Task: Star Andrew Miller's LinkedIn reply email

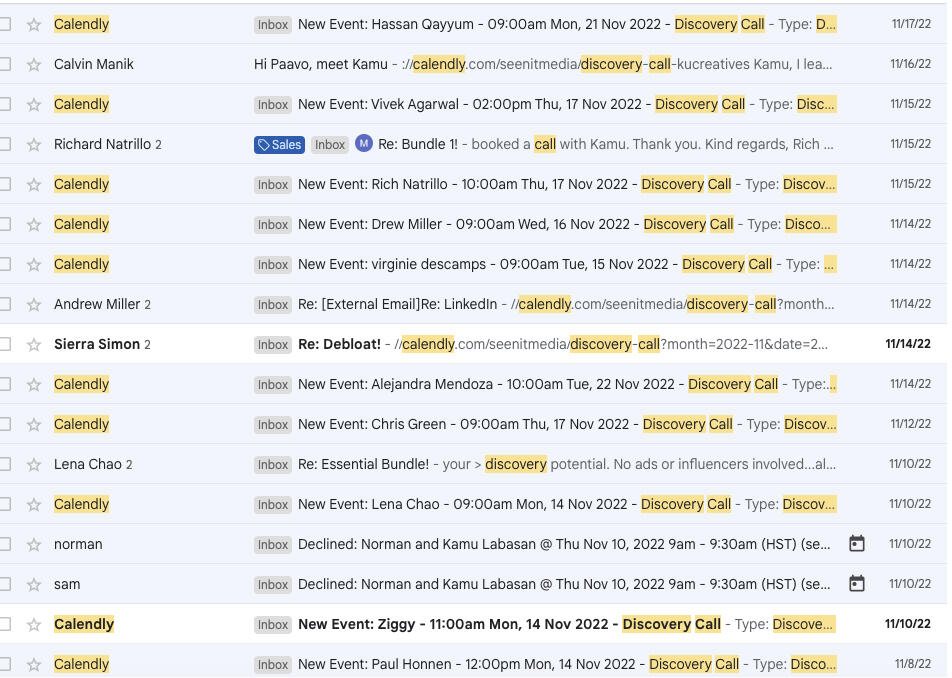Action: click(x=34, y=305)
